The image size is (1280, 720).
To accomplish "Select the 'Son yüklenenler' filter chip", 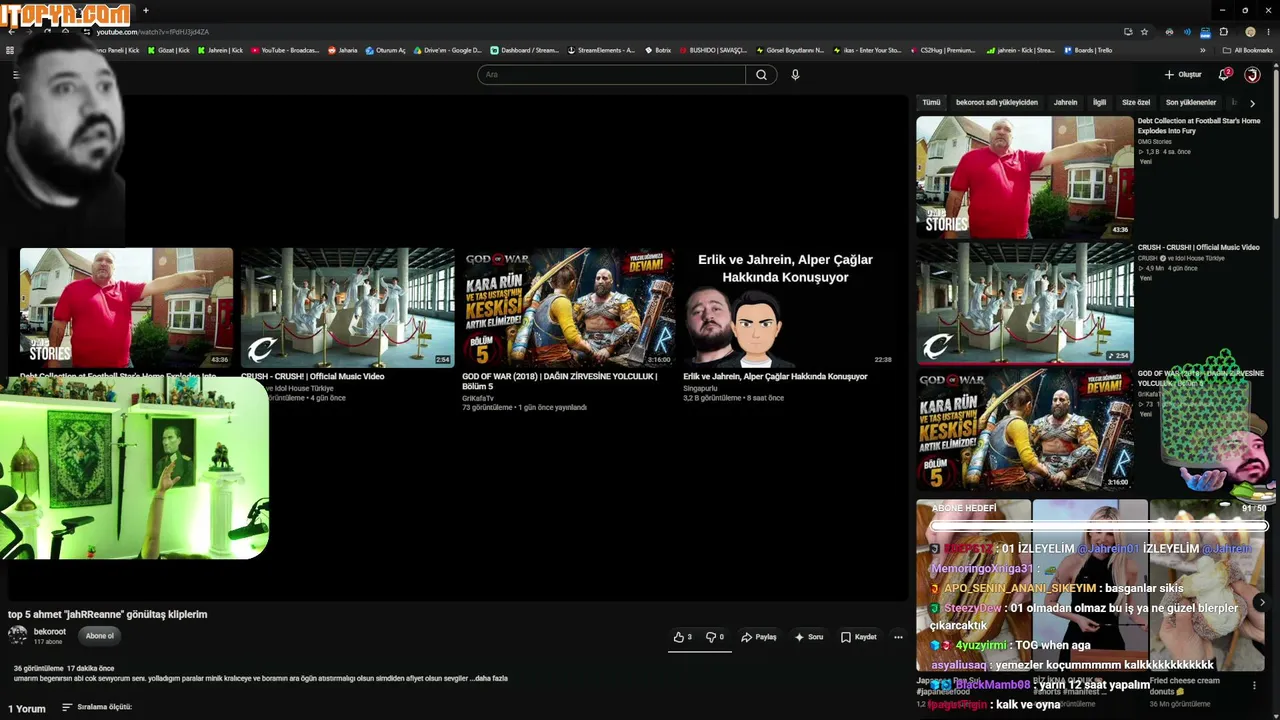I will (1191, 102).
